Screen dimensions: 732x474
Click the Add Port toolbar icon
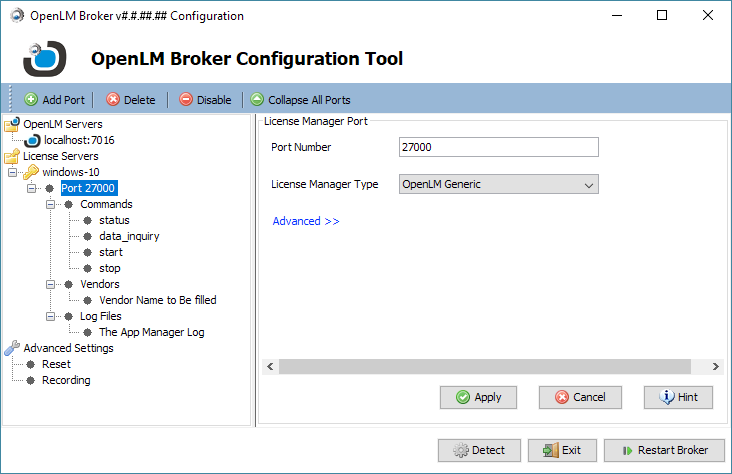(x=31, y=100)
